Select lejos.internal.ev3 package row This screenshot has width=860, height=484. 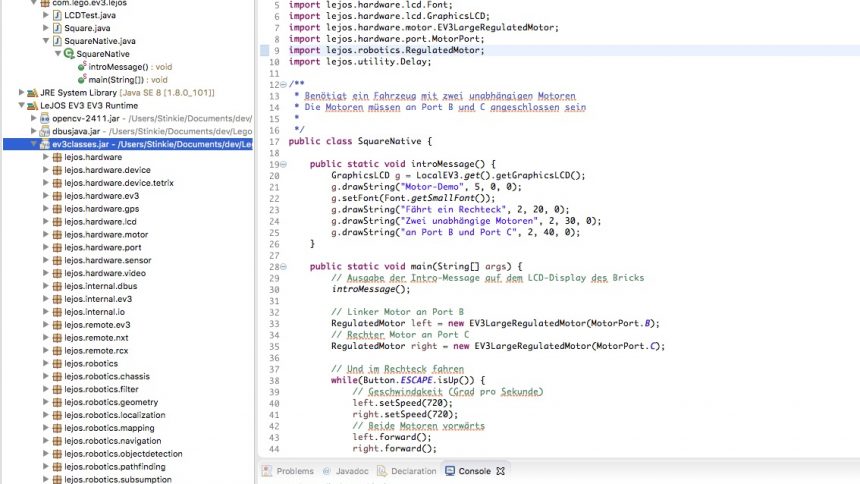[x=98, y=299]
